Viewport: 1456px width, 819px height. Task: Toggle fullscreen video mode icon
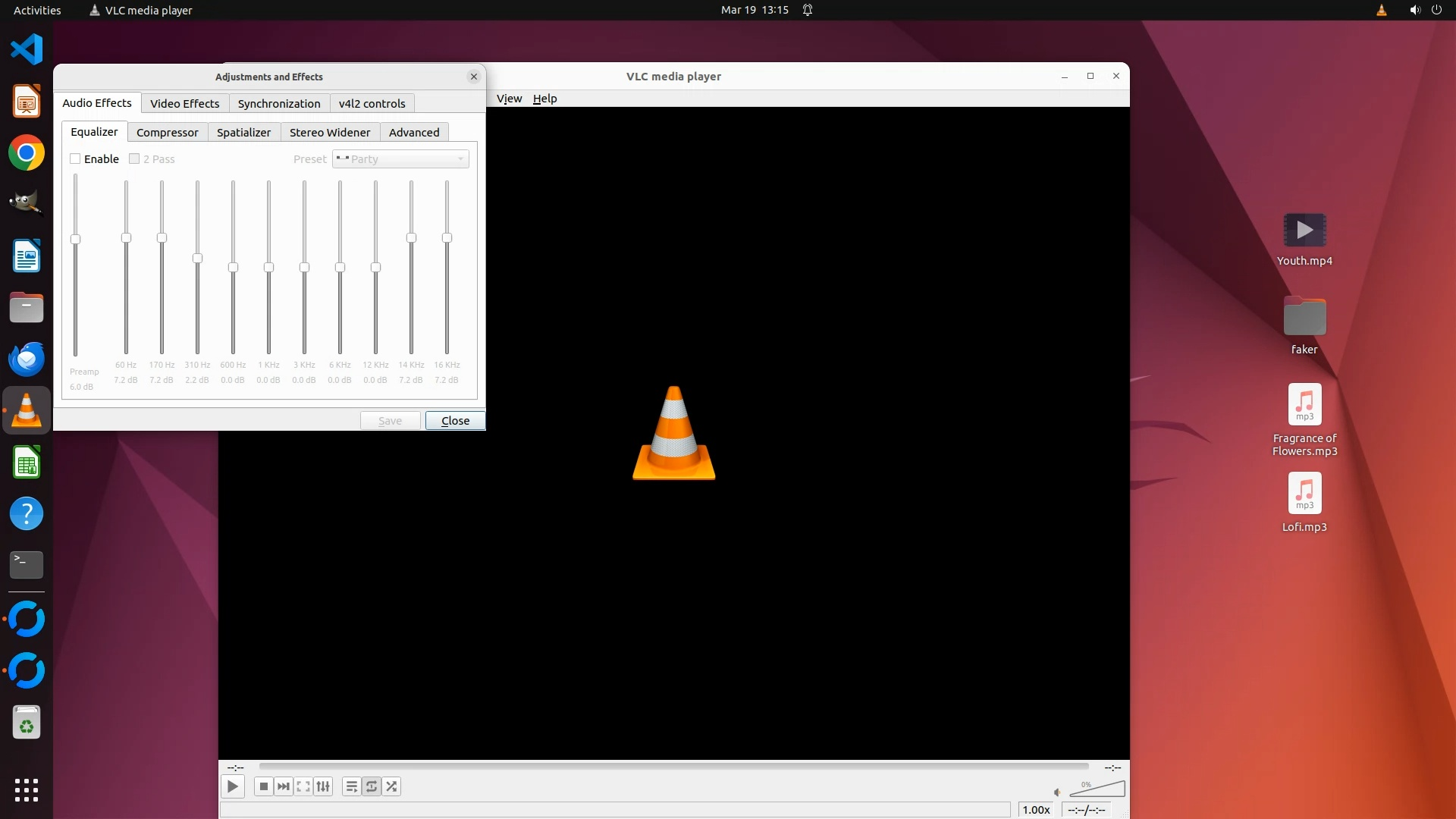pos(303,786)
